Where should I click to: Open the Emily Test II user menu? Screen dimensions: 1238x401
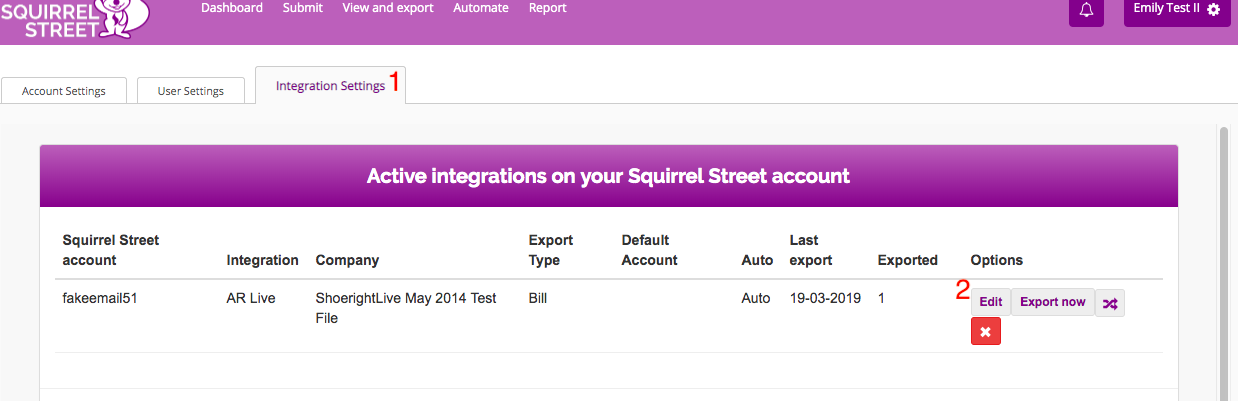[1177, 10]
